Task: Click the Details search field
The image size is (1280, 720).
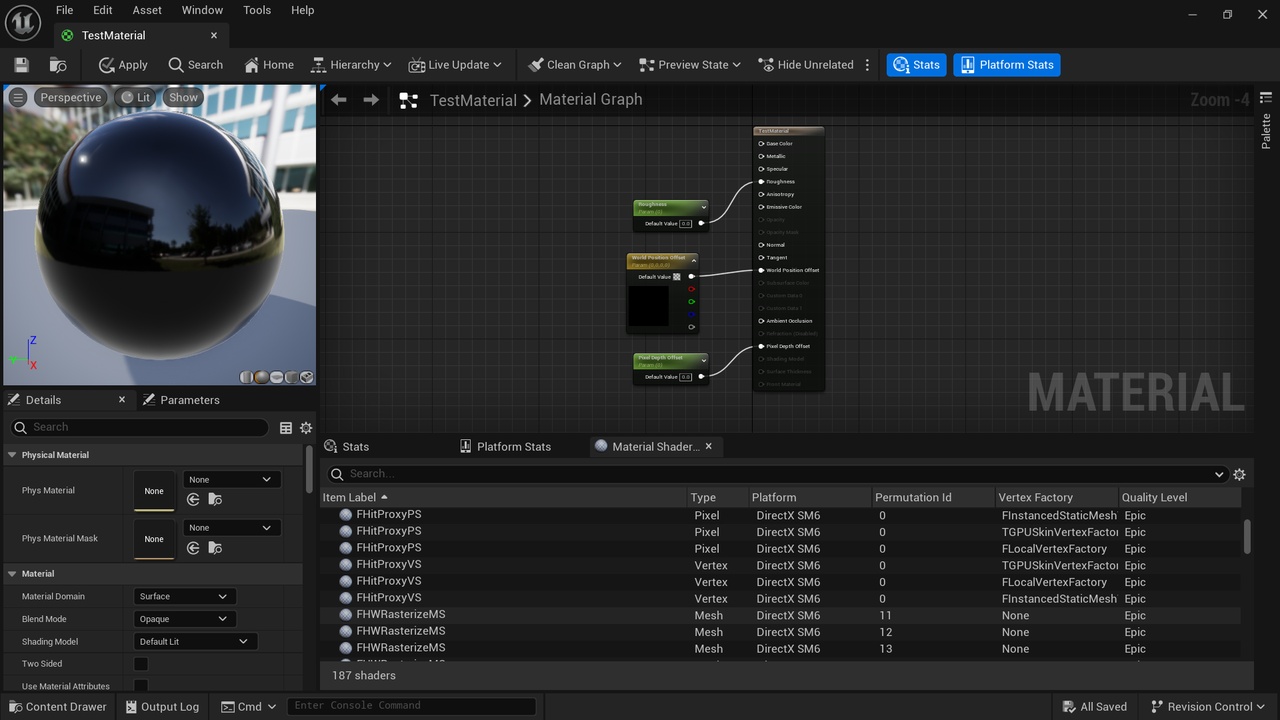Action: point(140,427)
